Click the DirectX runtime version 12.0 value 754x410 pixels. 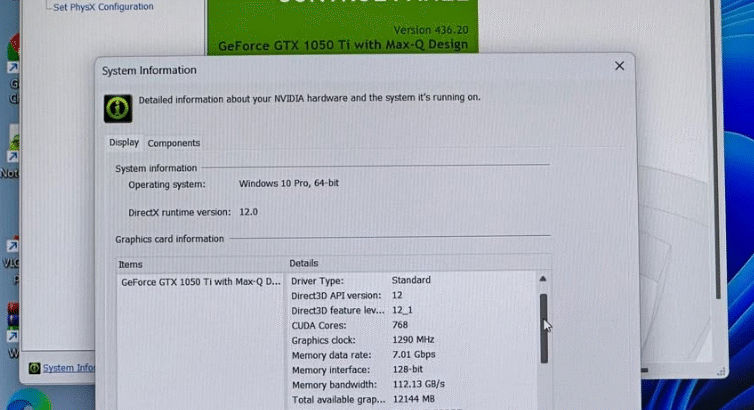248,212
